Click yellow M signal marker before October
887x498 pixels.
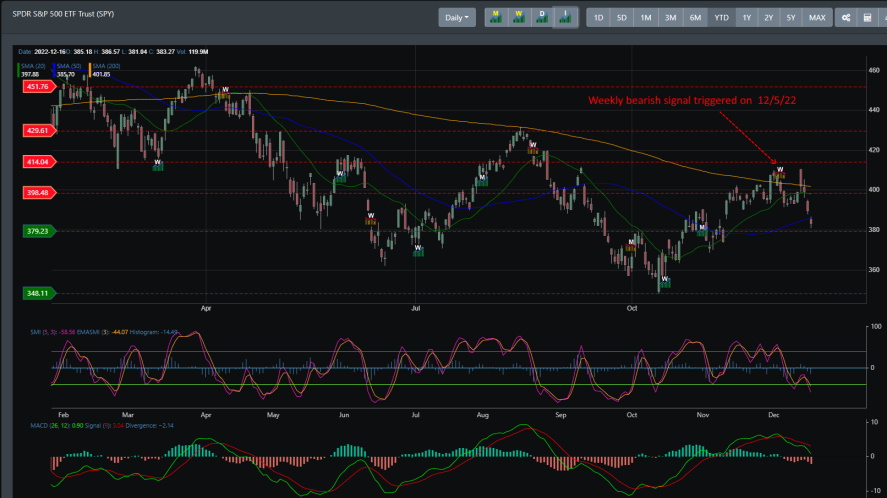click(x=631, y=245)
